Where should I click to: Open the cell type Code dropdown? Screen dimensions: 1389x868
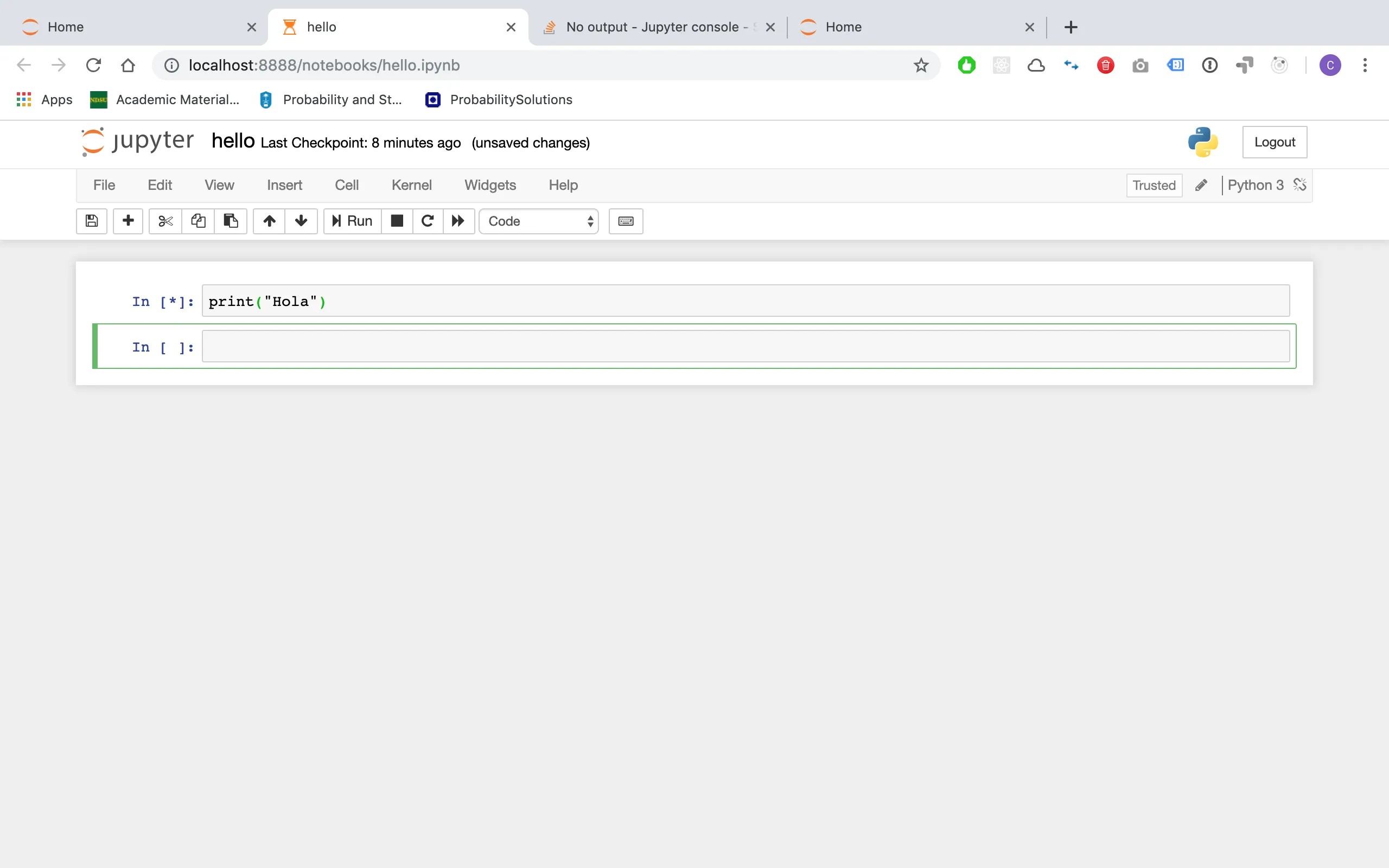coord(539,221)
